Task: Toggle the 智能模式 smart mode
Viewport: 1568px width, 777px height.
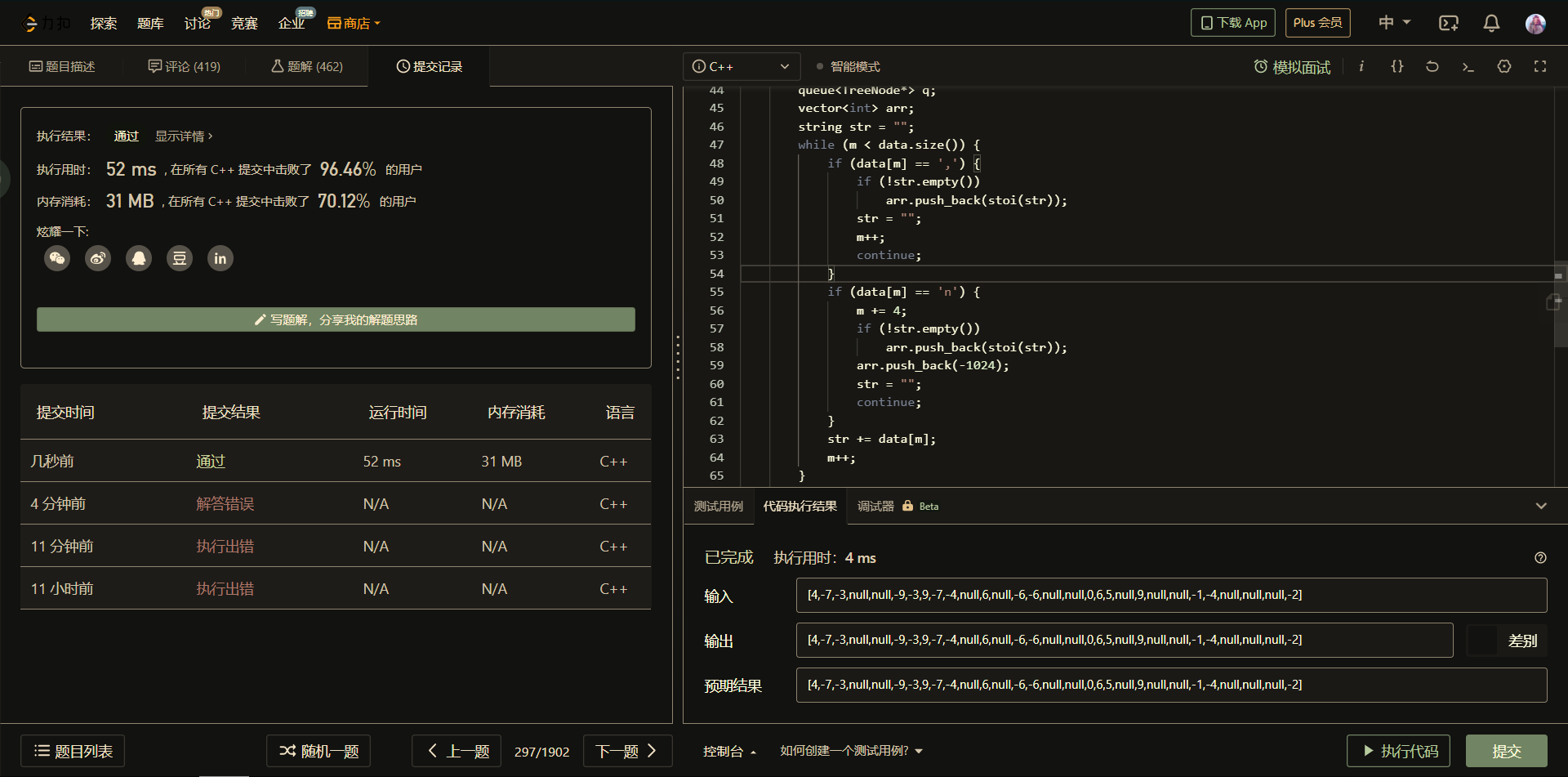Action: point(848,67)
